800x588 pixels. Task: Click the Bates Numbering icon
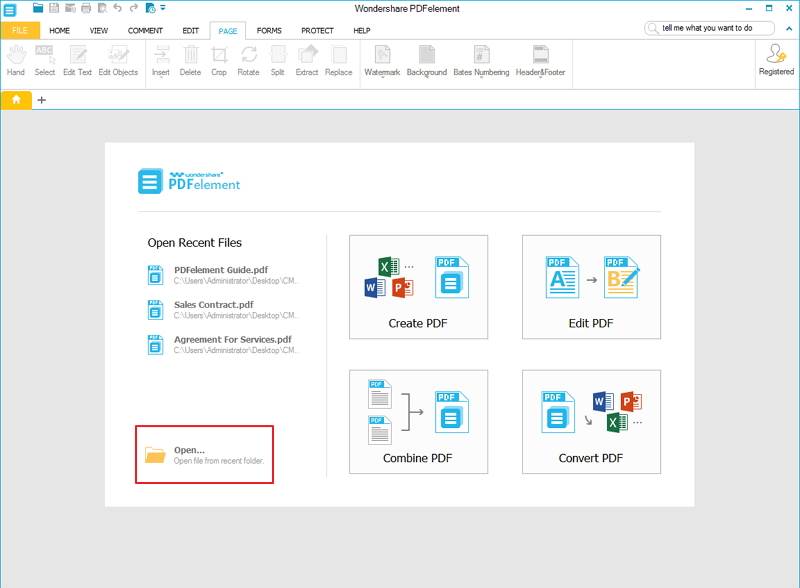(x=483, y=62)
